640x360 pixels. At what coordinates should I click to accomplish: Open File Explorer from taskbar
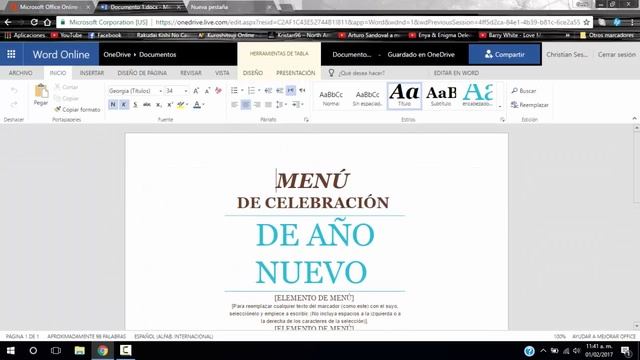80,351
